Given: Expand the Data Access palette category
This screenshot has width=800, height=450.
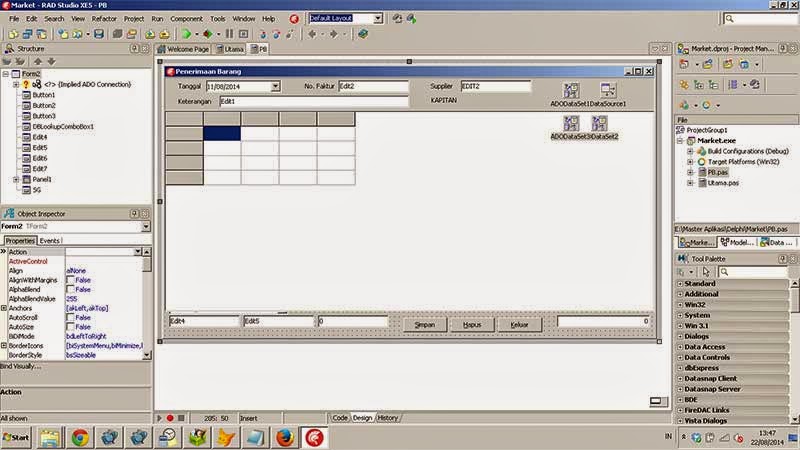Looking at the screenshot, I should click(680, 347).
